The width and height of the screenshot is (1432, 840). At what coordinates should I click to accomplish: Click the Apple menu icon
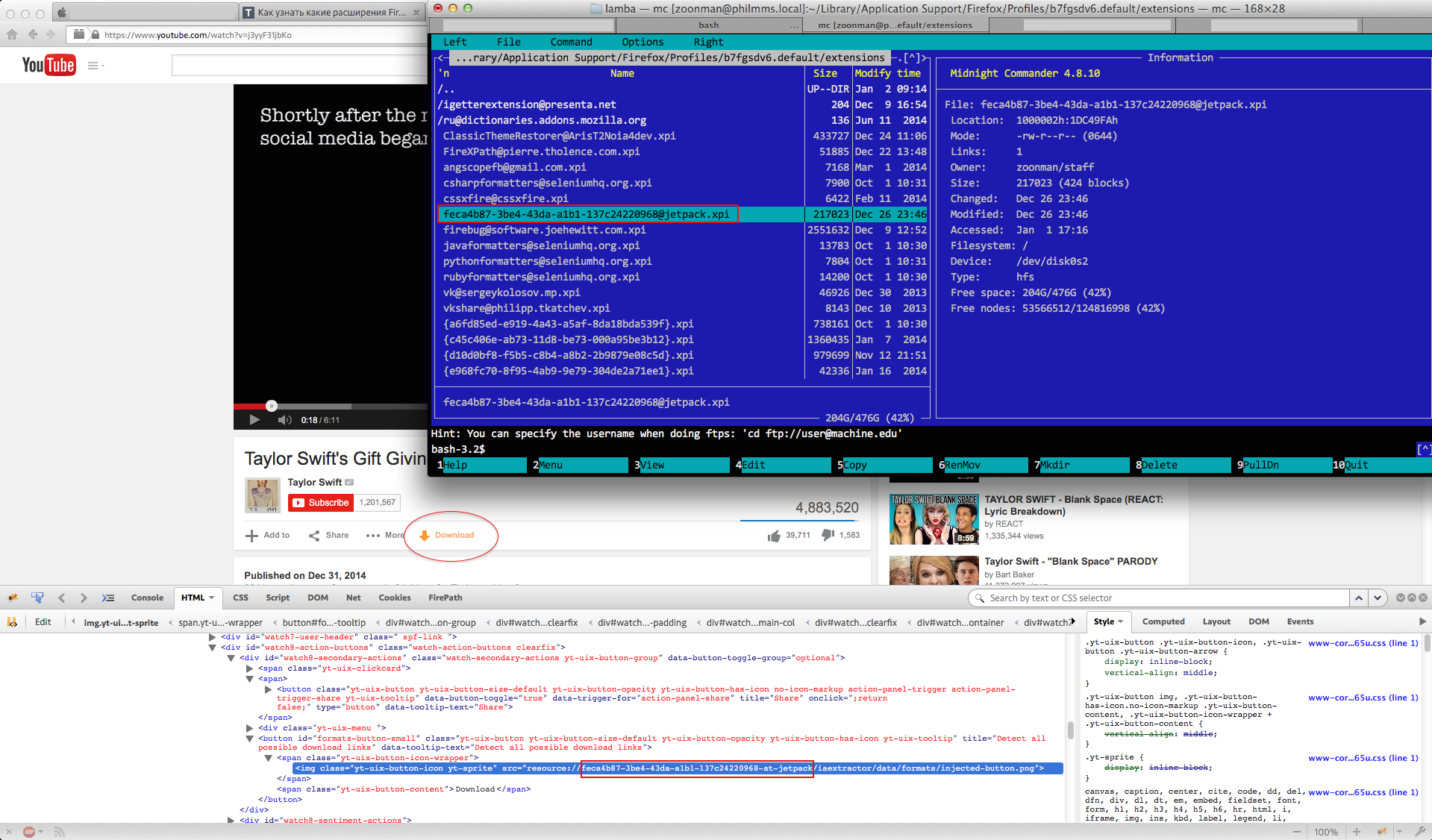(62, 13)
